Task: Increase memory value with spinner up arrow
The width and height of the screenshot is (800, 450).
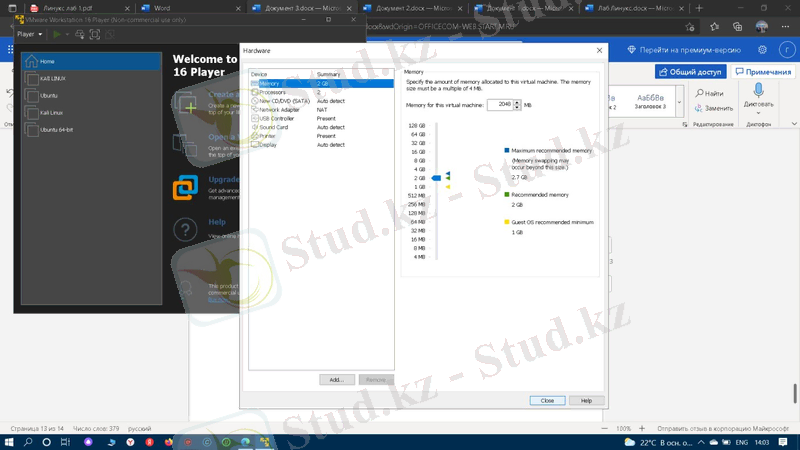Action: coord(517,102)
